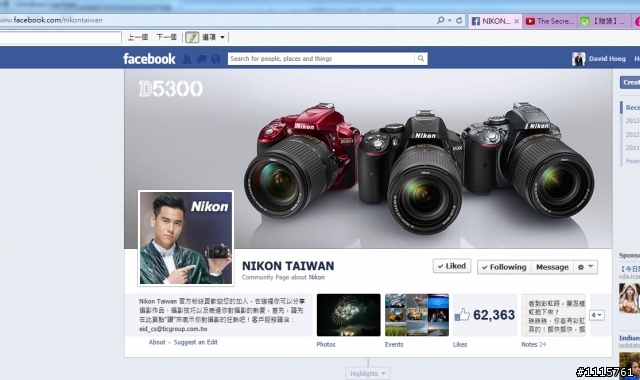Open the Photos fireworks thumbnail
This screenshot has width=640, height=380.
(349, 315)
